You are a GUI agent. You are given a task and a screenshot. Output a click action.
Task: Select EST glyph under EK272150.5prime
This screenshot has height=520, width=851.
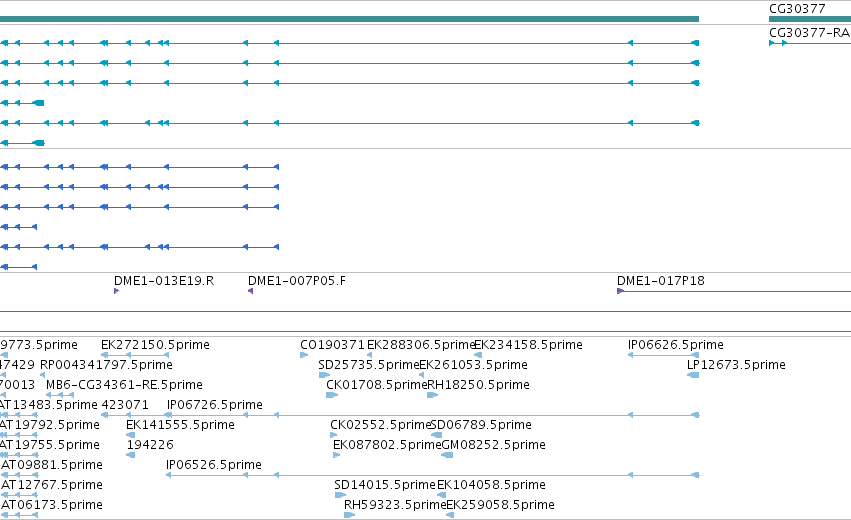pos(135,355)
